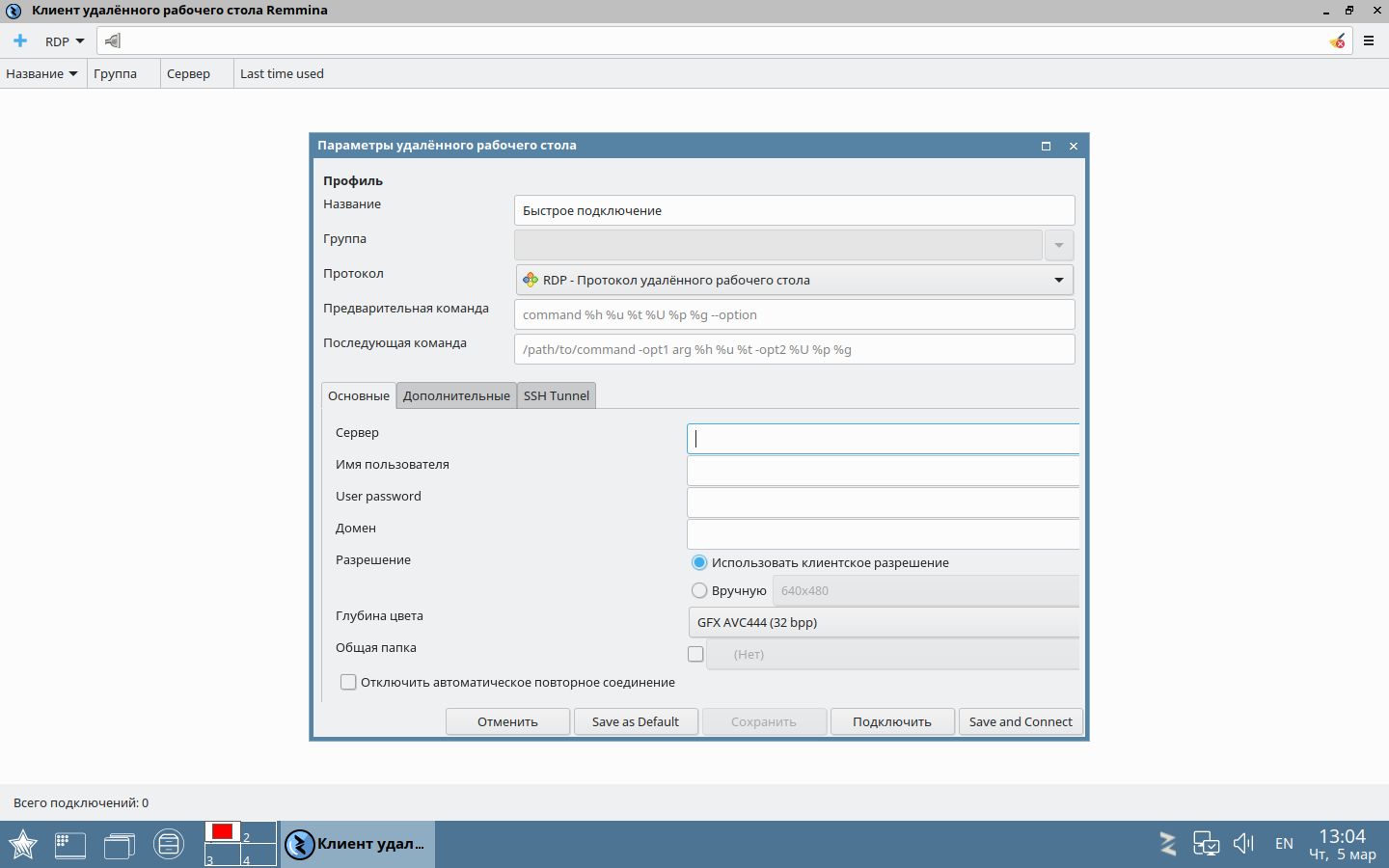The width and height of the screenshot is (1389, 868).
Task: Clear quick-connect field with broom icon
Action: [1337, 41]
